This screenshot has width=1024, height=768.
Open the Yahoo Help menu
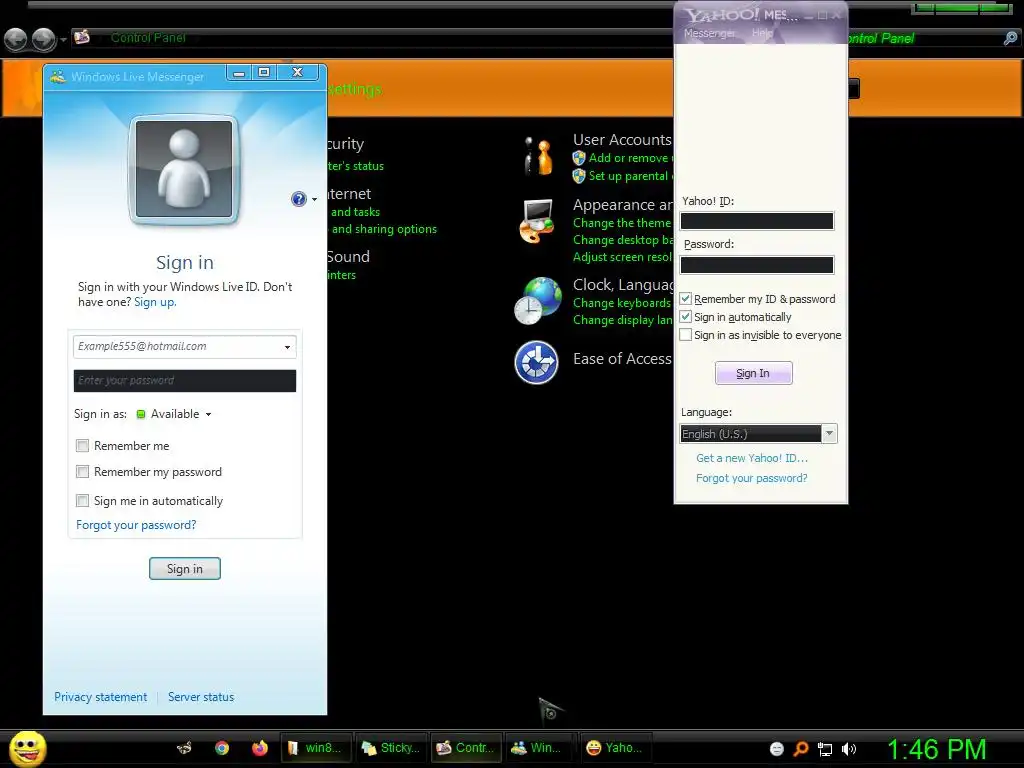click(762, 33)
